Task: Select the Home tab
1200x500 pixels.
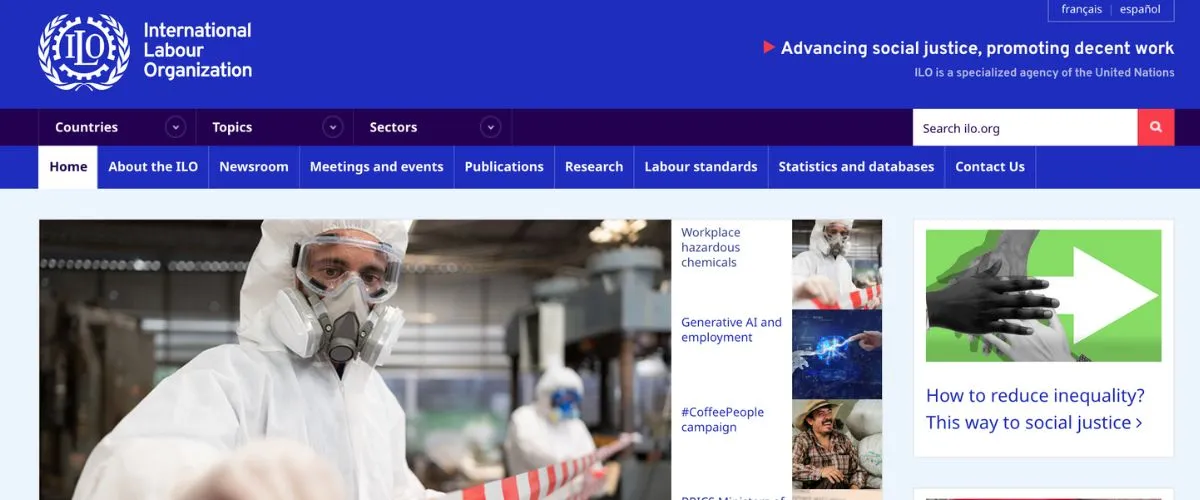Action: point(68,167)
